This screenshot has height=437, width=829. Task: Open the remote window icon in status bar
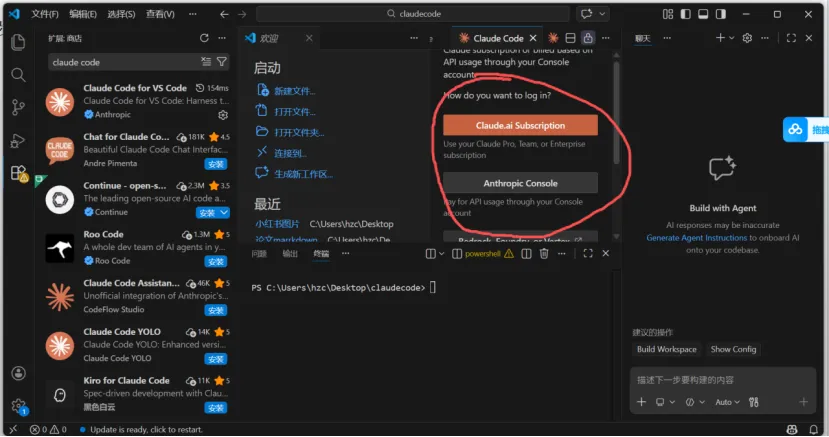pos(13,430)
